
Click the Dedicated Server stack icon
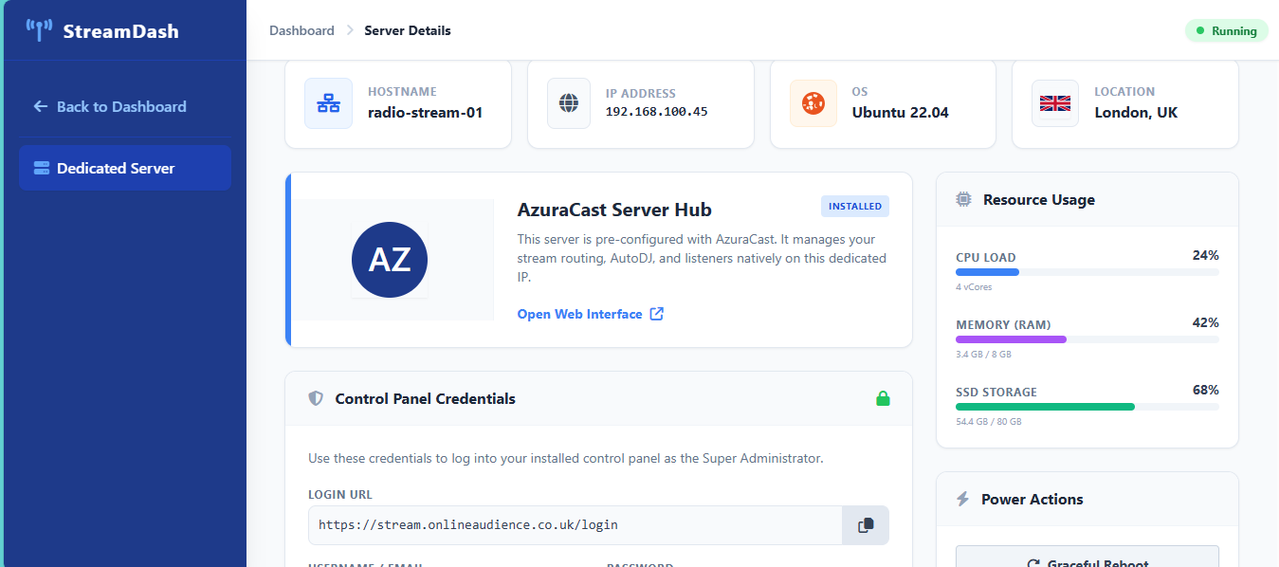41,168
